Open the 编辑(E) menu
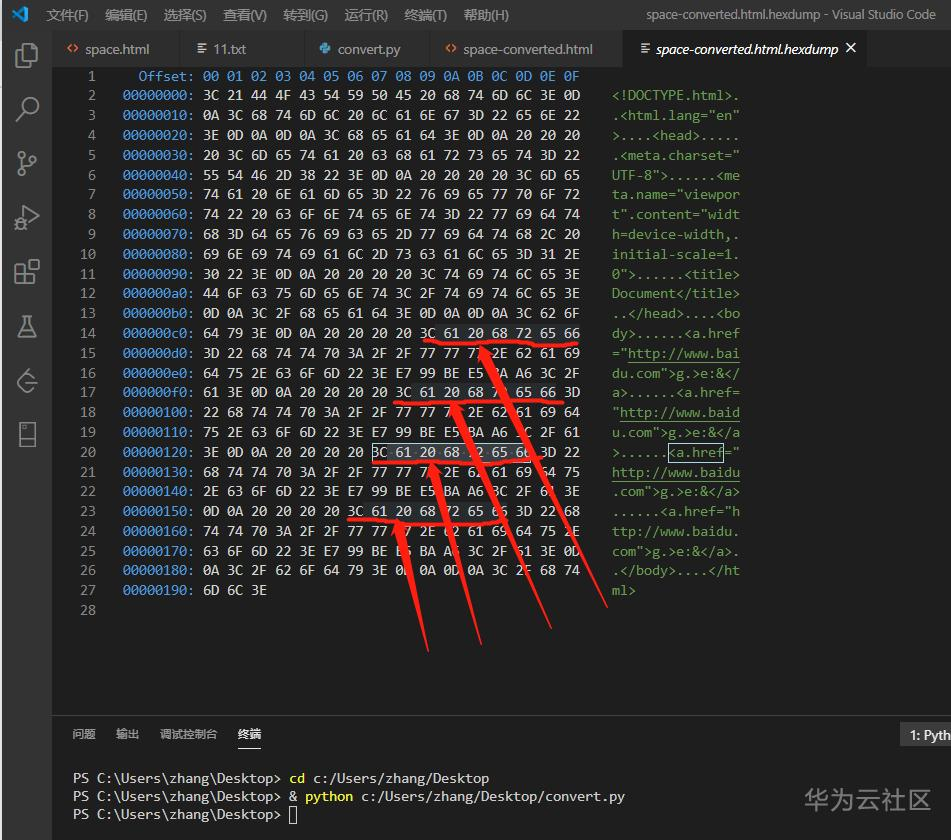Image resolution: width=951 pixels, height=840 pixels. (x=126, y=15)
